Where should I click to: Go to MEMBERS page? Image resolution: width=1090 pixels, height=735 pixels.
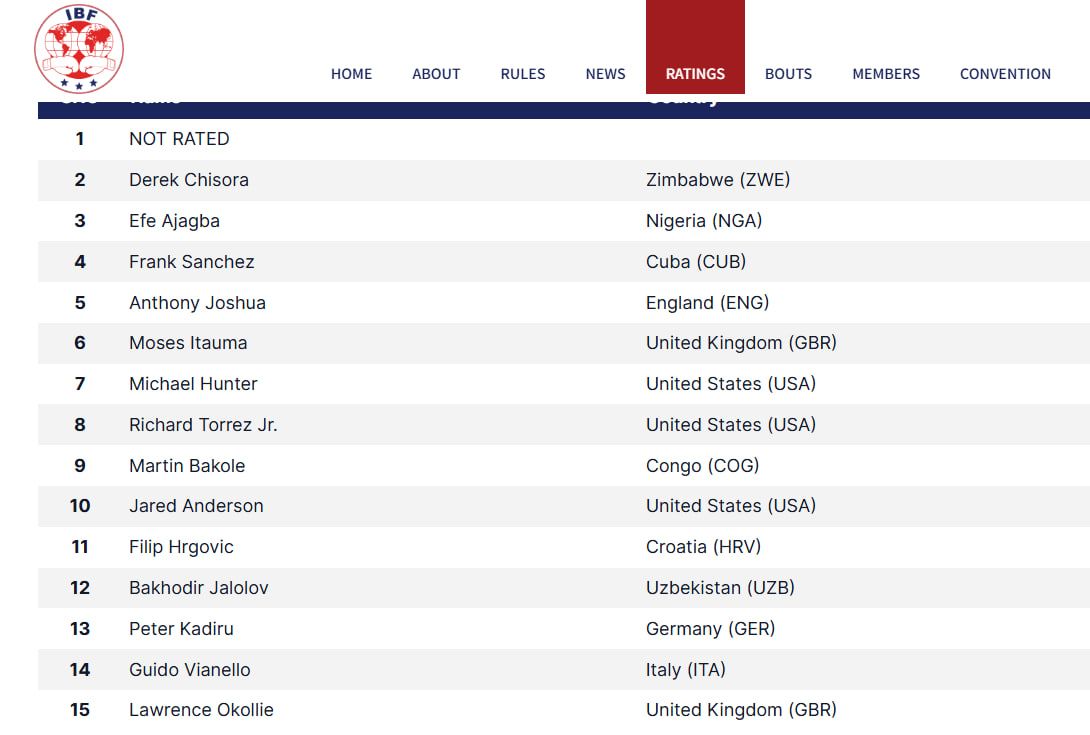(886, 74)
